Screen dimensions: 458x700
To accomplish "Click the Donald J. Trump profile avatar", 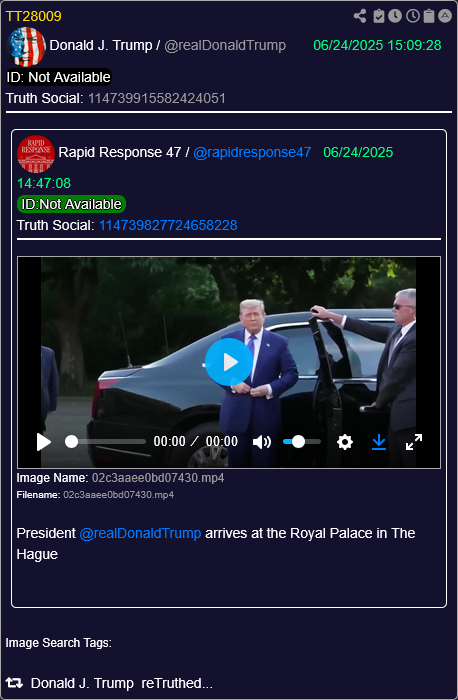I will (26, 46).
